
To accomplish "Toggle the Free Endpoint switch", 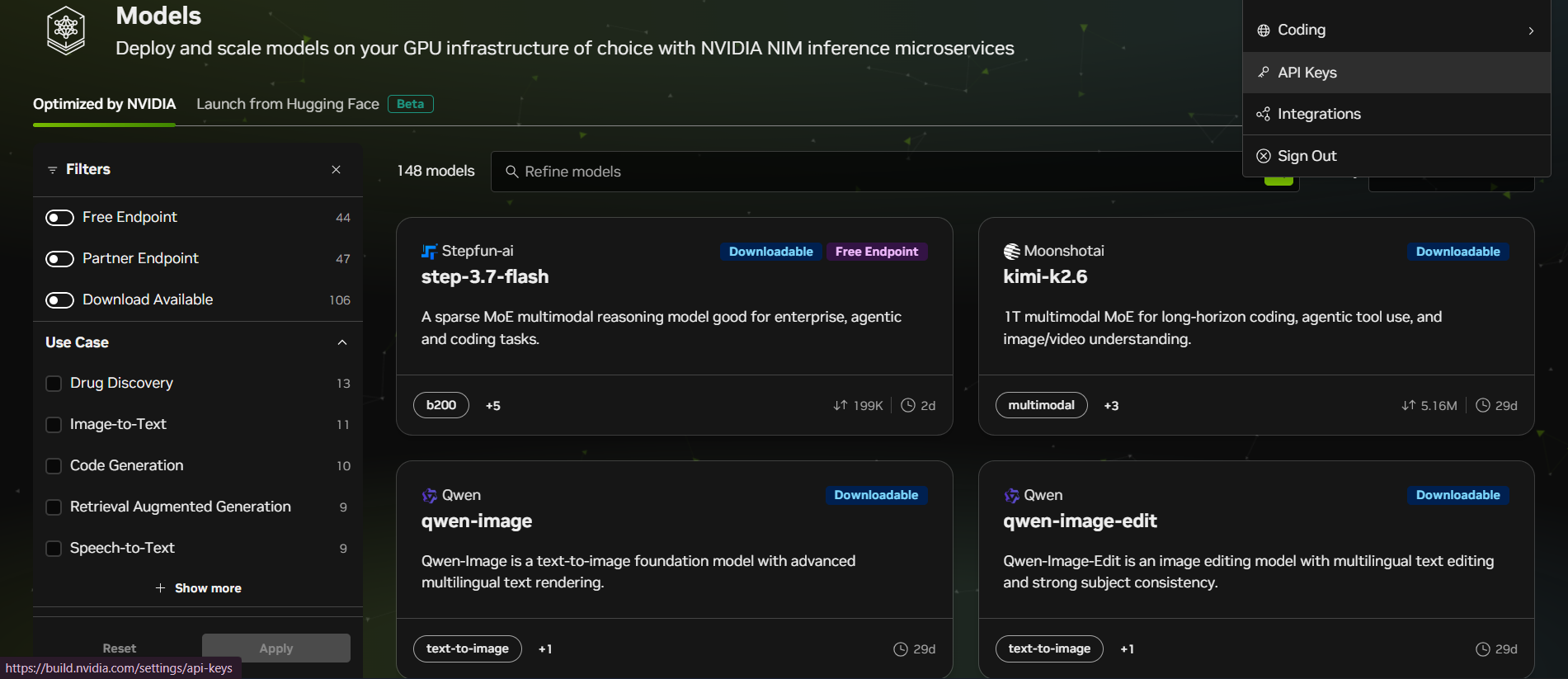I will coord(59,218).
